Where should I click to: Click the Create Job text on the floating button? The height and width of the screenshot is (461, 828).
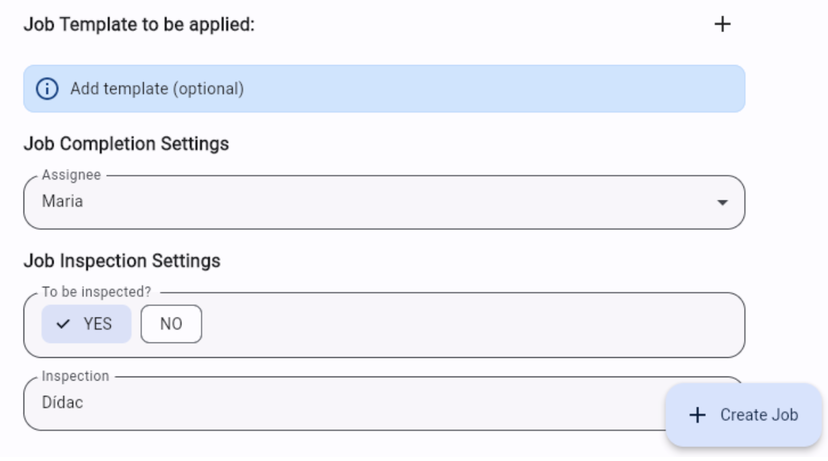tap(759, 415)
